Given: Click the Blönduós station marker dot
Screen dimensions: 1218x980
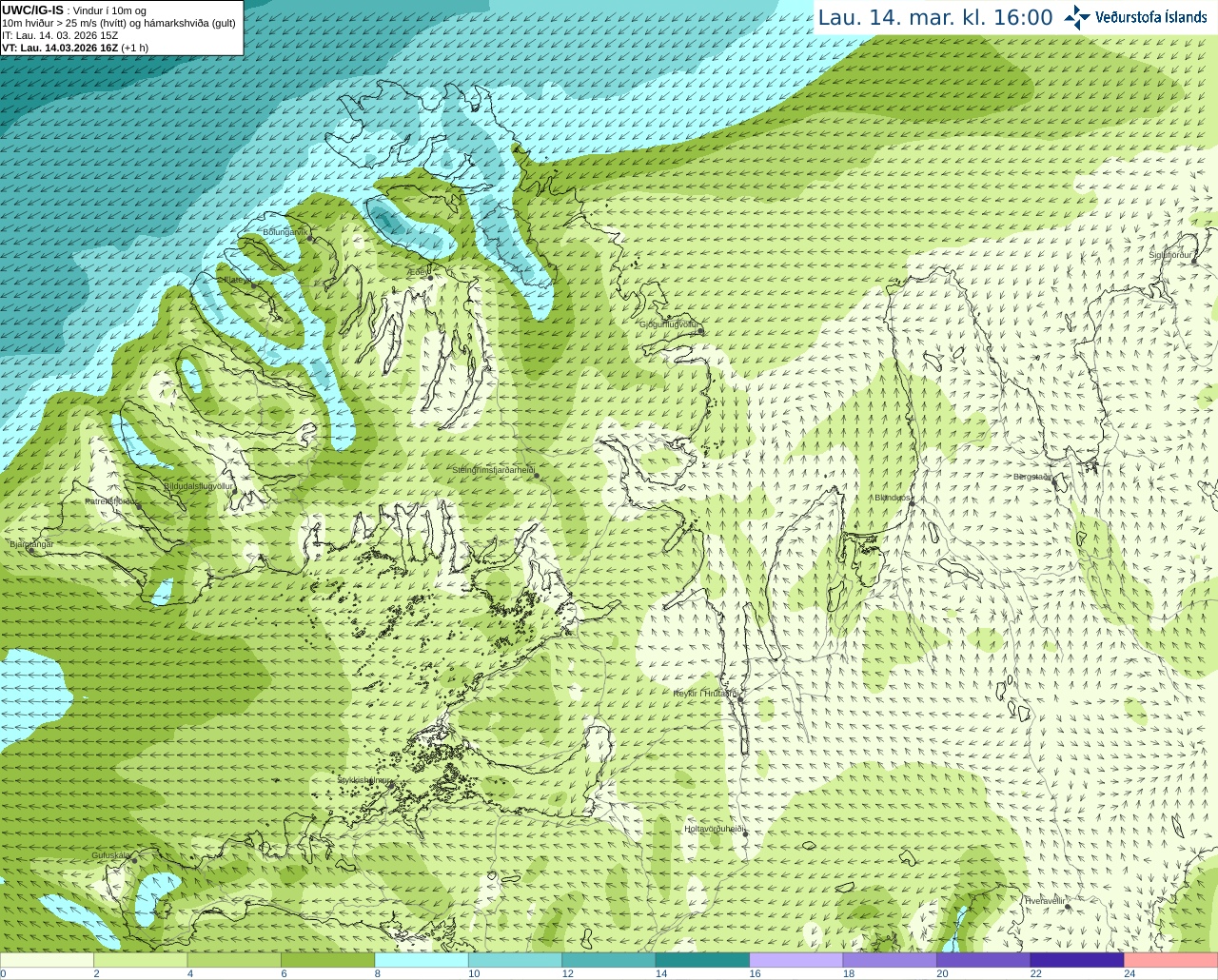Looking at the screenshot, I should [x=912, y=504].
